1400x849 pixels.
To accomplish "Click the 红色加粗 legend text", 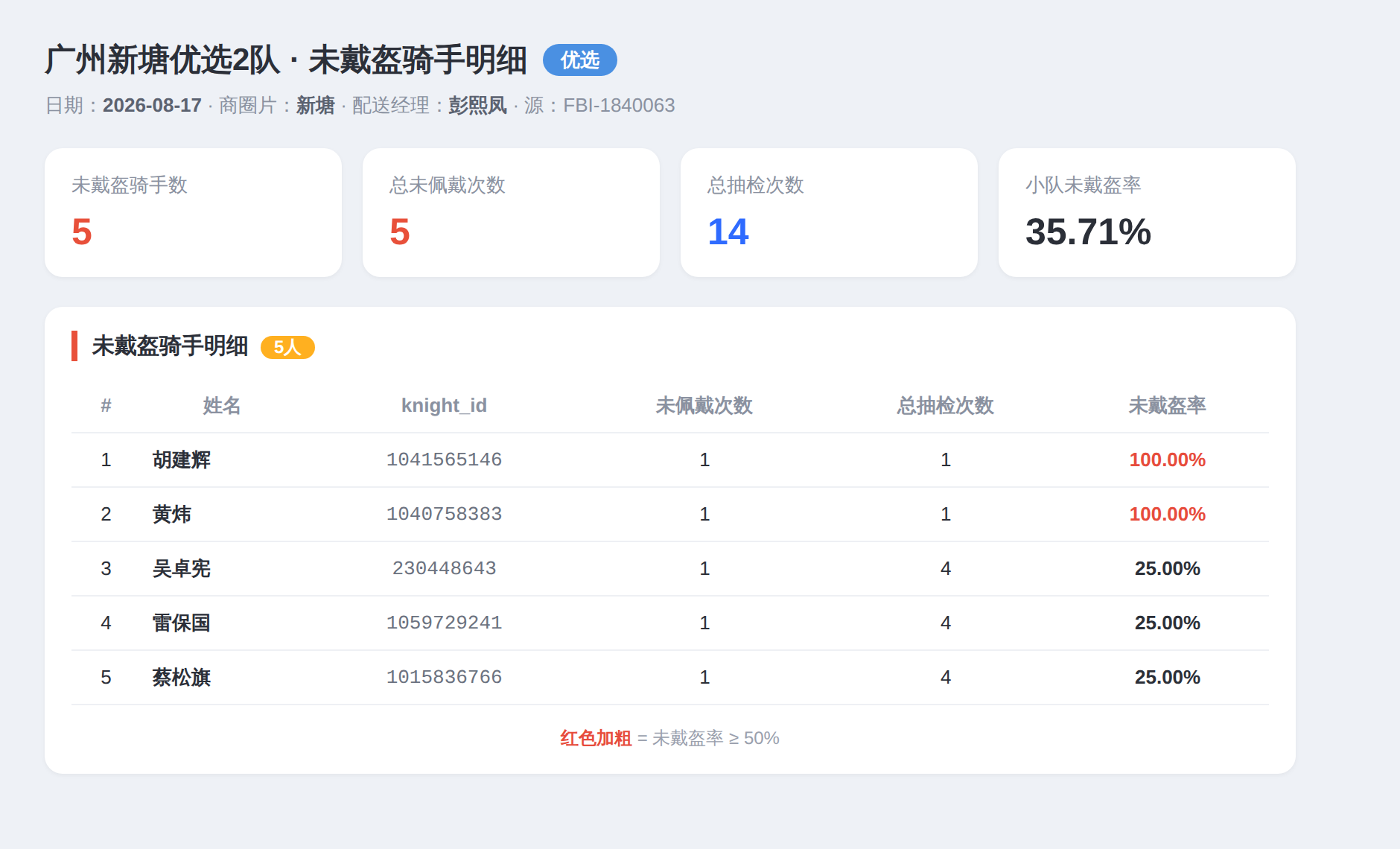I will (596, 739).
